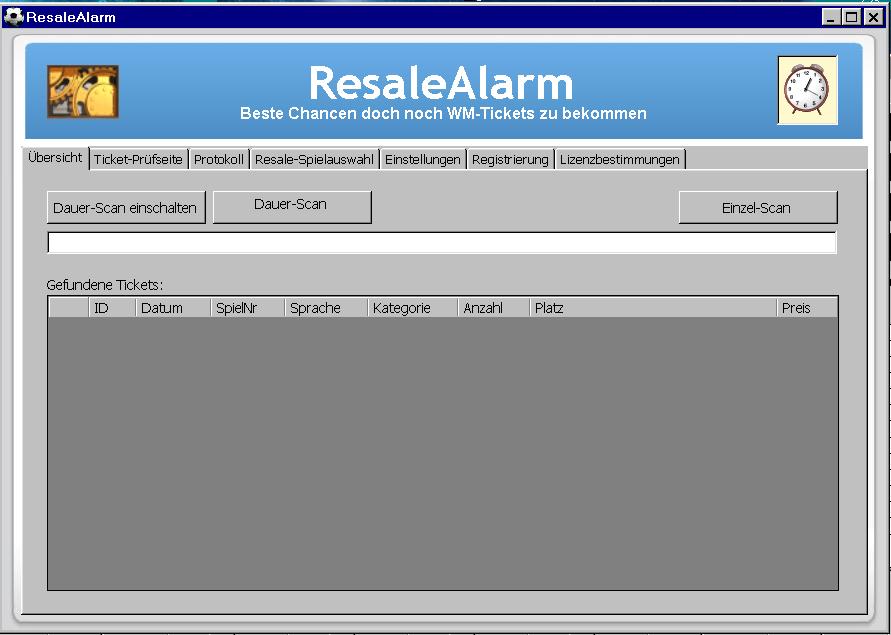The width and height of the screenshot is (891, 635).
Task: Open the Registrierung tab
Action: click(x=510, y=160)
